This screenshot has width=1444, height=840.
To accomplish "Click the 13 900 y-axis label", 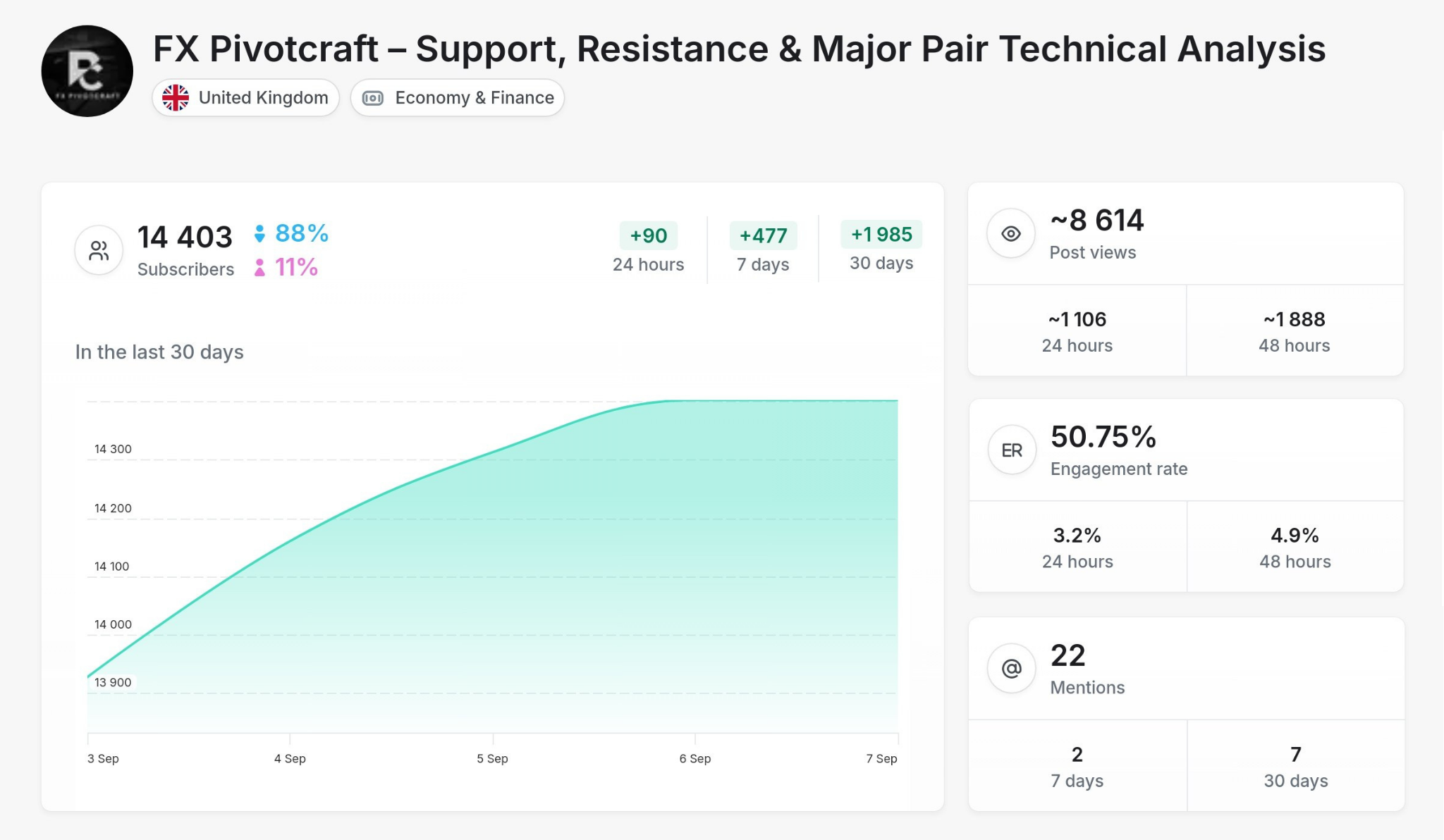I will [113, 682].
